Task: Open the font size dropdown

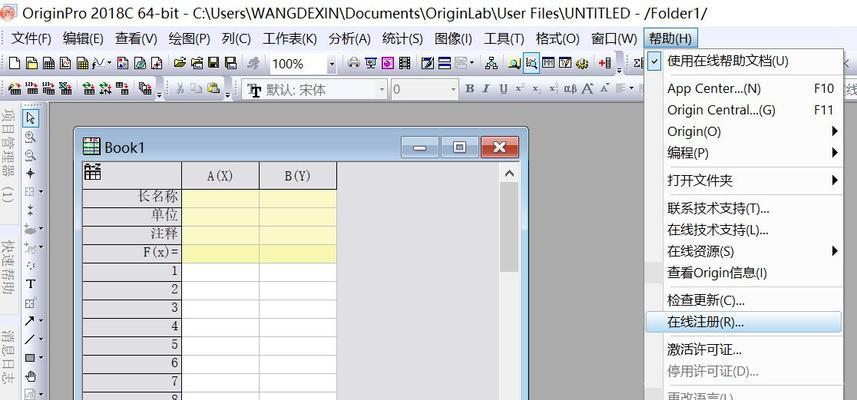Action: click(453, 89)
